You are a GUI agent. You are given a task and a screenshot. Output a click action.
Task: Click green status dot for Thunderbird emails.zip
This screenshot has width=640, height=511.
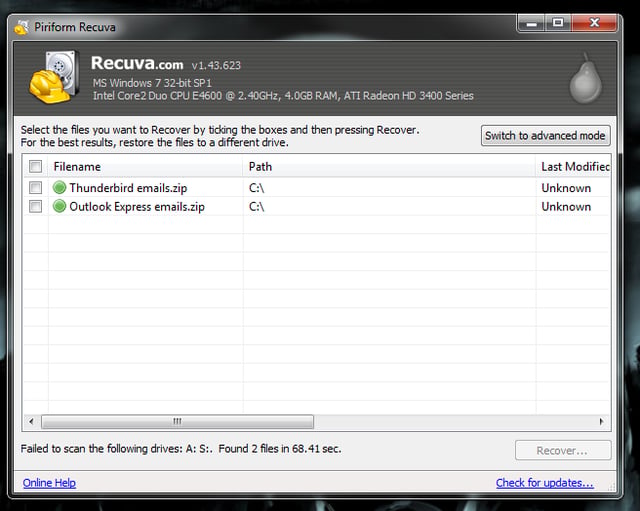tap(59, 187)
